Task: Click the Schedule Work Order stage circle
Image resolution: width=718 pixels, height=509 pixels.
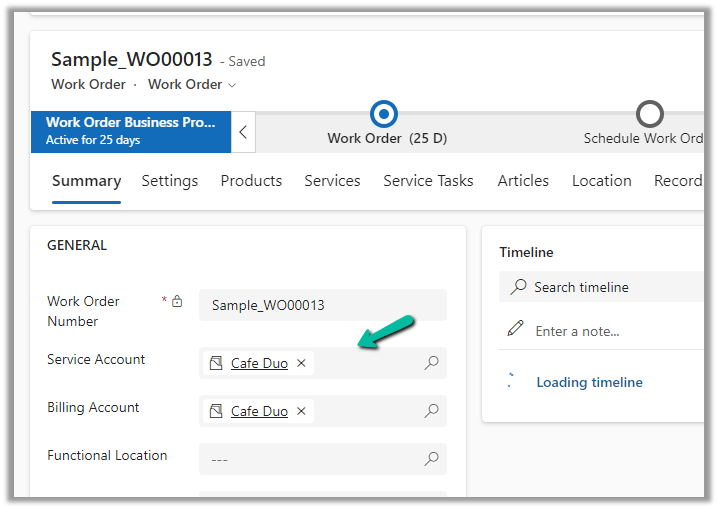Action: coord(650,113)
